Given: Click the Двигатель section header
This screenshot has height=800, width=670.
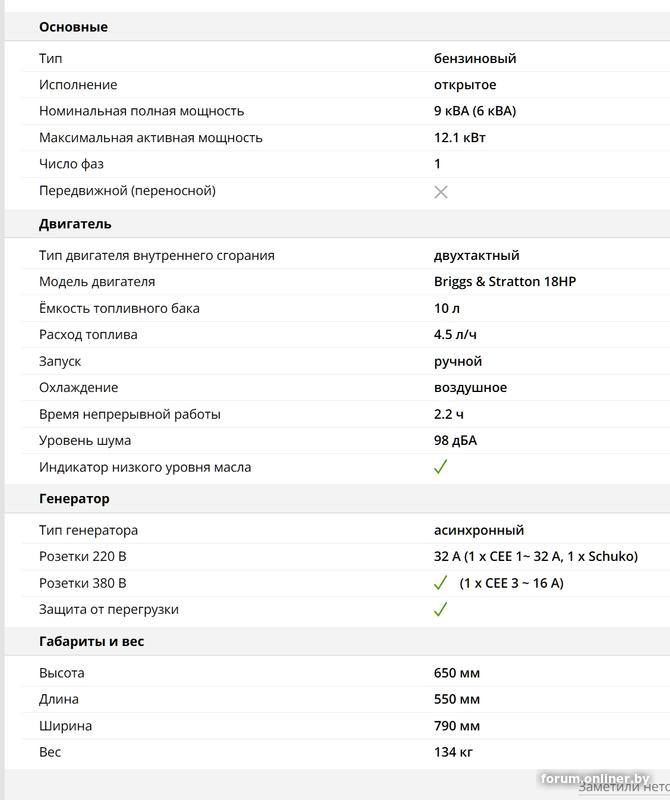Looking at the screenshot, I should coord(75,224).
